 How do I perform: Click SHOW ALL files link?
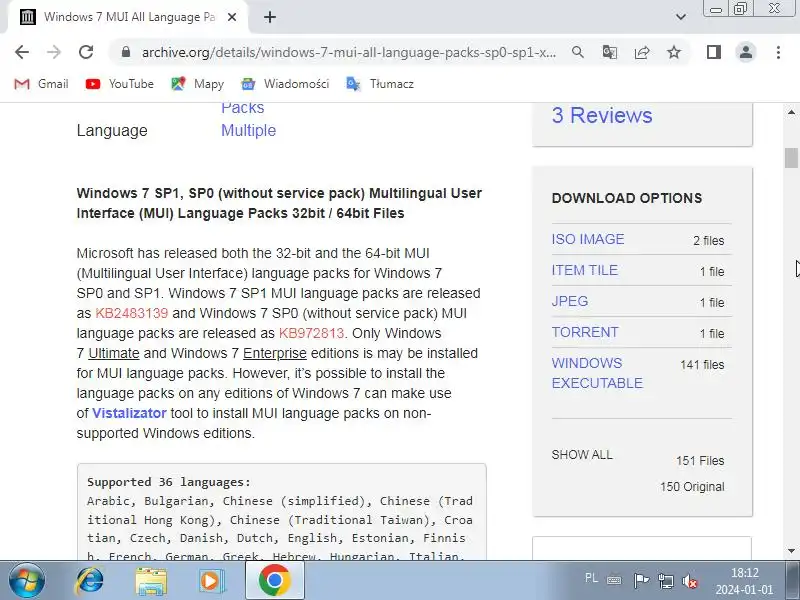click(582, 455)
